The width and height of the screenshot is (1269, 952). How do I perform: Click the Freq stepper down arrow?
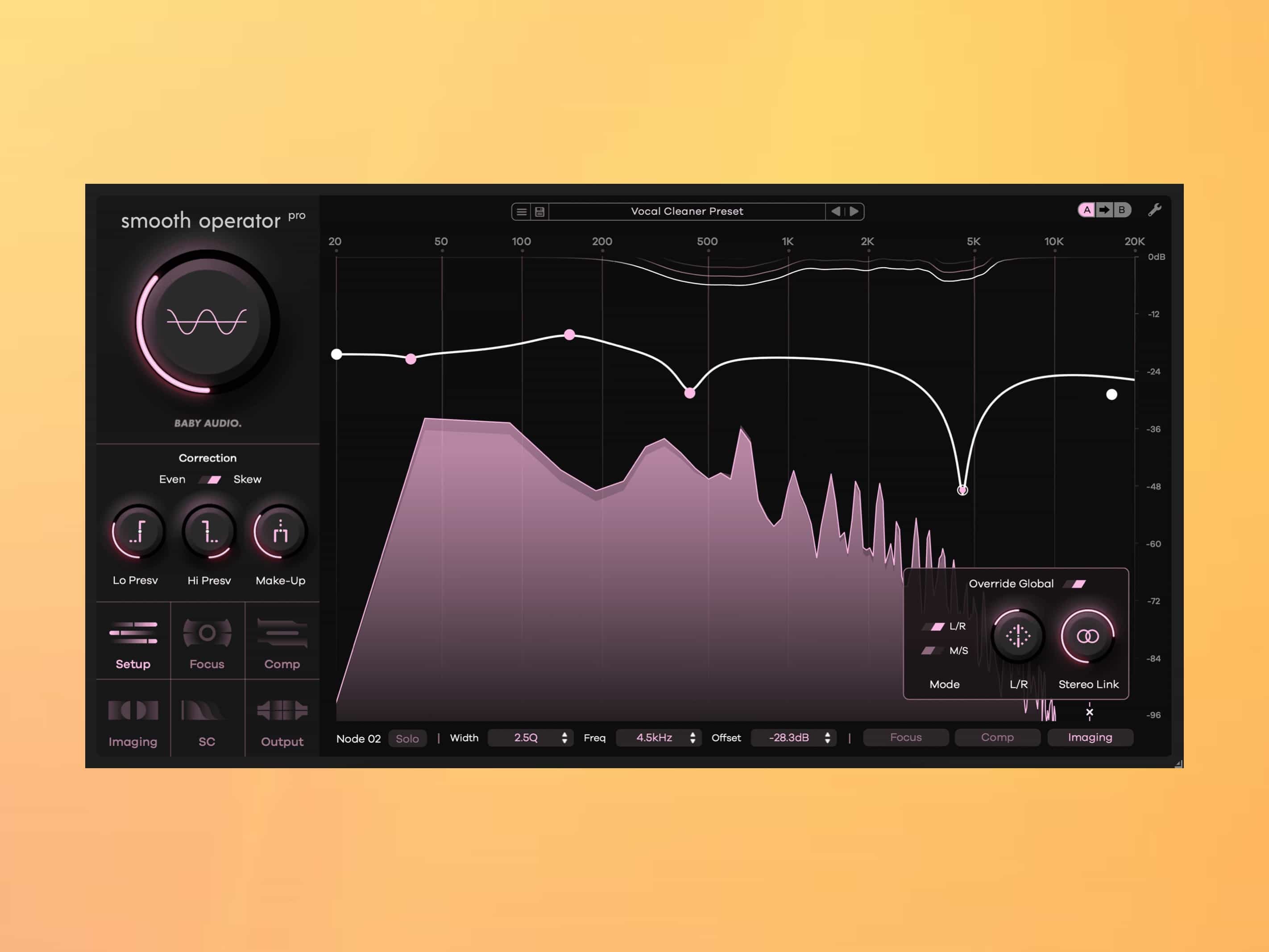click(x=693, y=742)
